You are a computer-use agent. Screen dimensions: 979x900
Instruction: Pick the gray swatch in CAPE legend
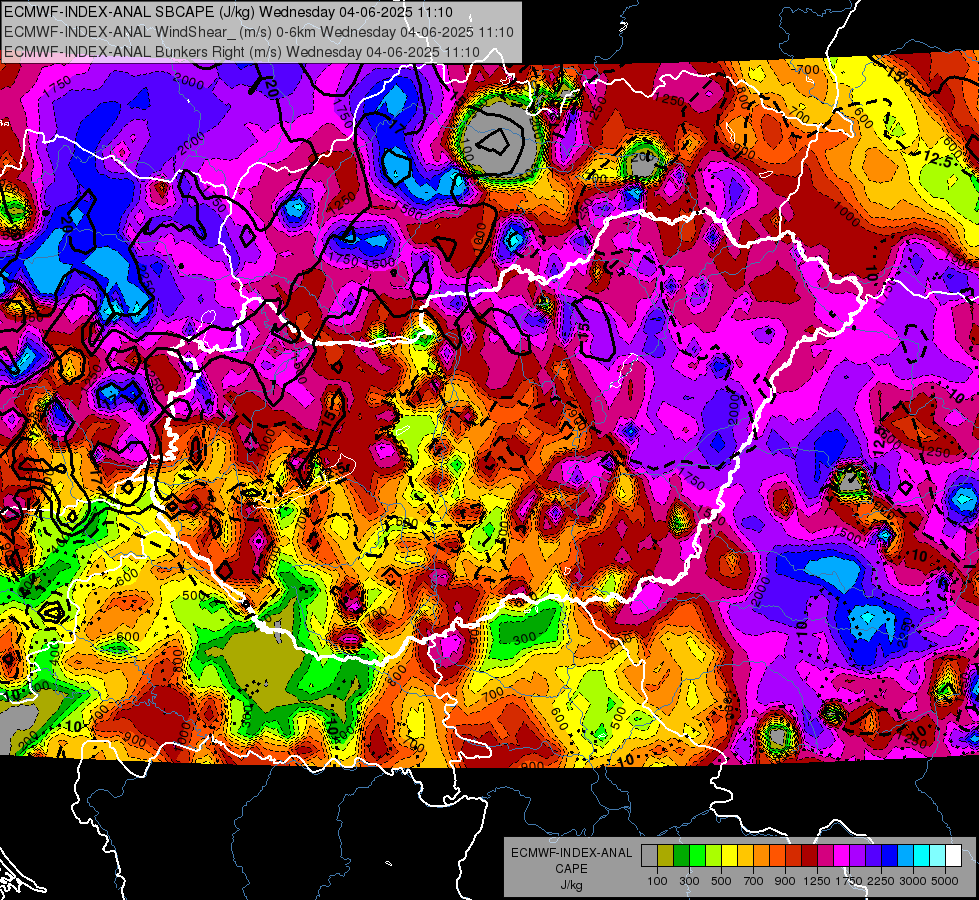(649, 855)
